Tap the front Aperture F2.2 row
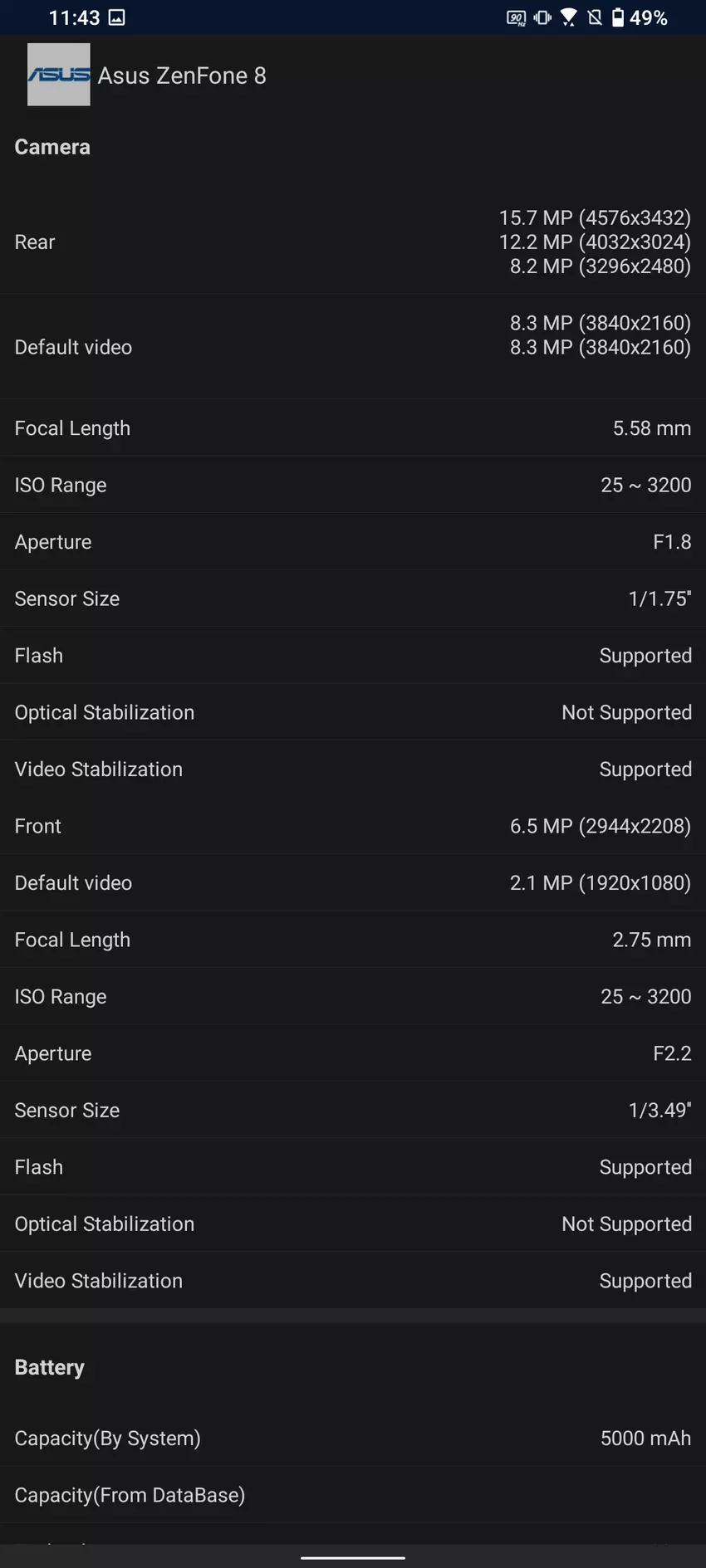Viewport: 706px width, 1568px height. point(353,1053)
